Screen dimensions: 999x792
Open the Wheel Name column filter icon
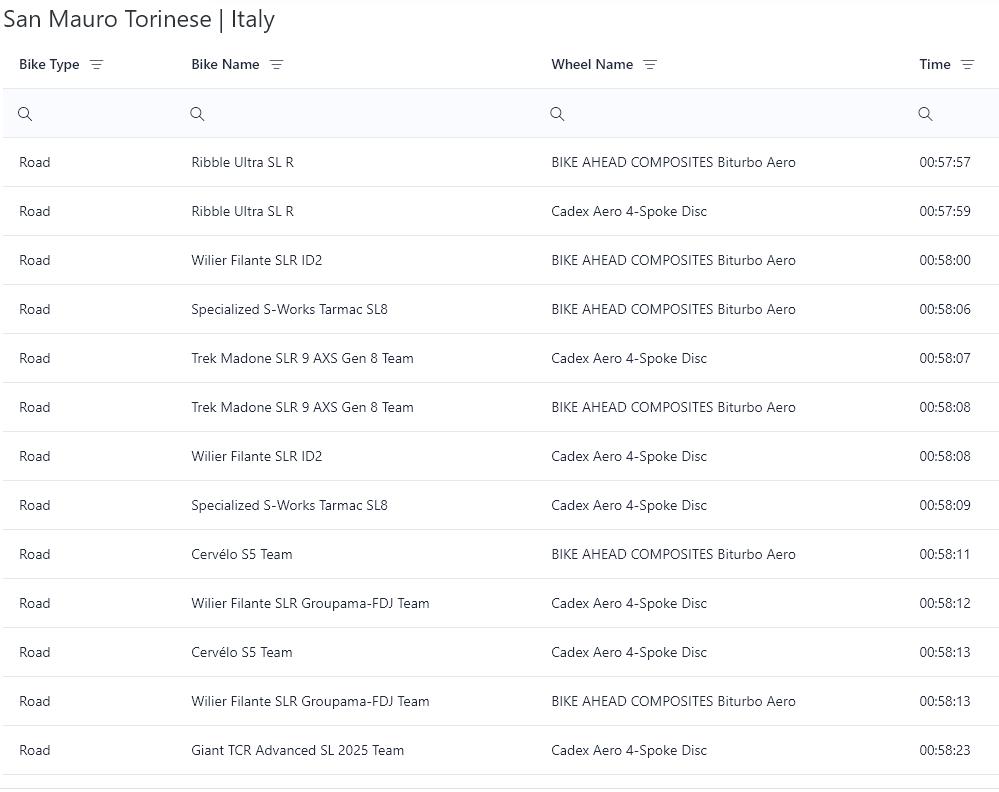[x=650, y=65]
